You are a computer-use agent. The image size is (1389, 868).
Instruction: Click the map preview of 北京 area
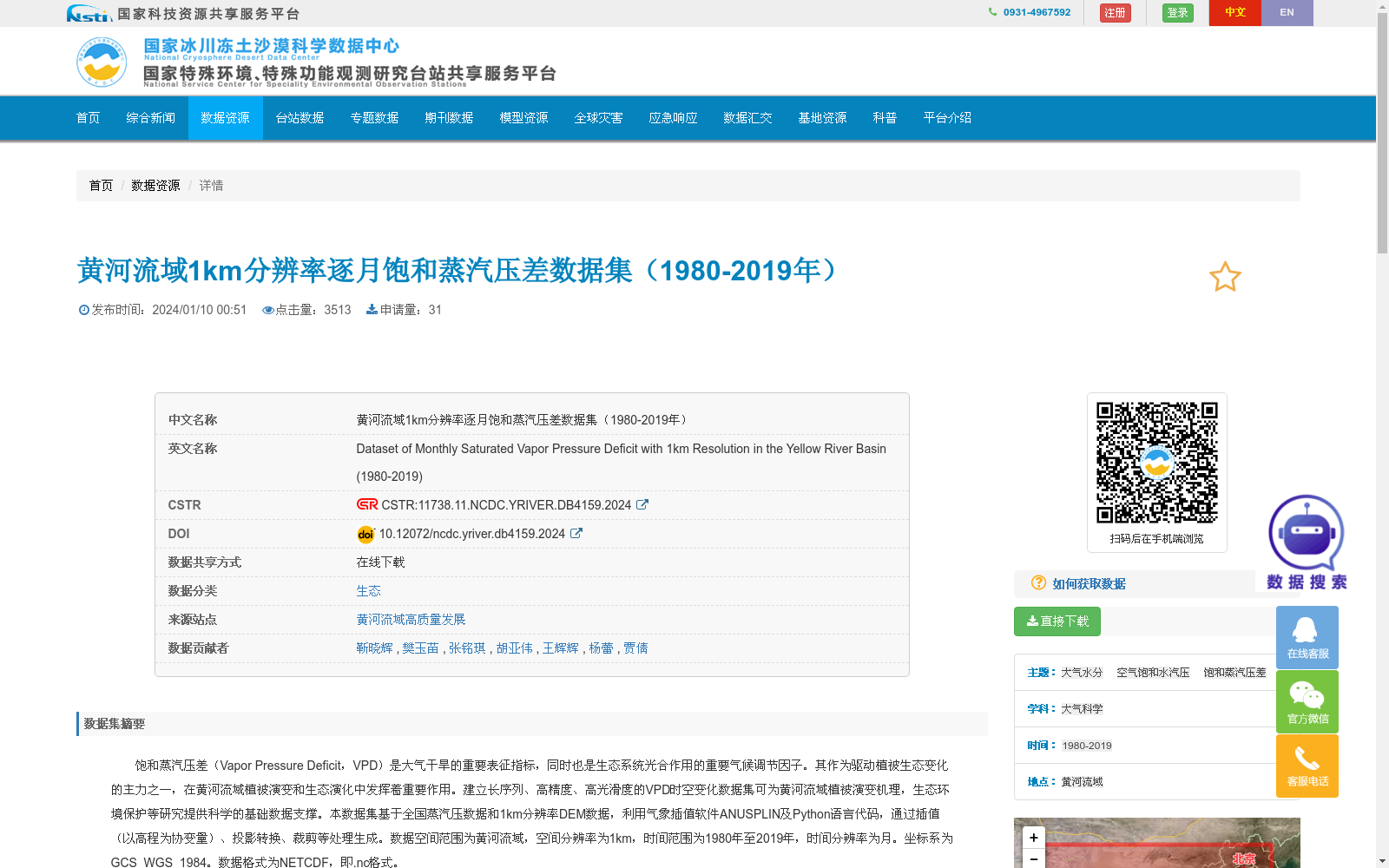click(x=1244, y=858)
